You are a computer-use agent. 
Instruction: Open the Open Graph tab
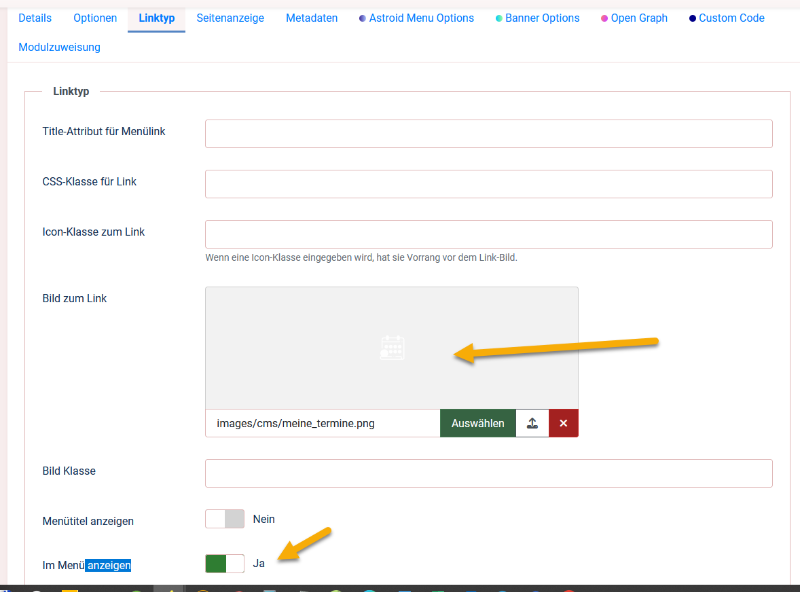[x=634, y=18]
